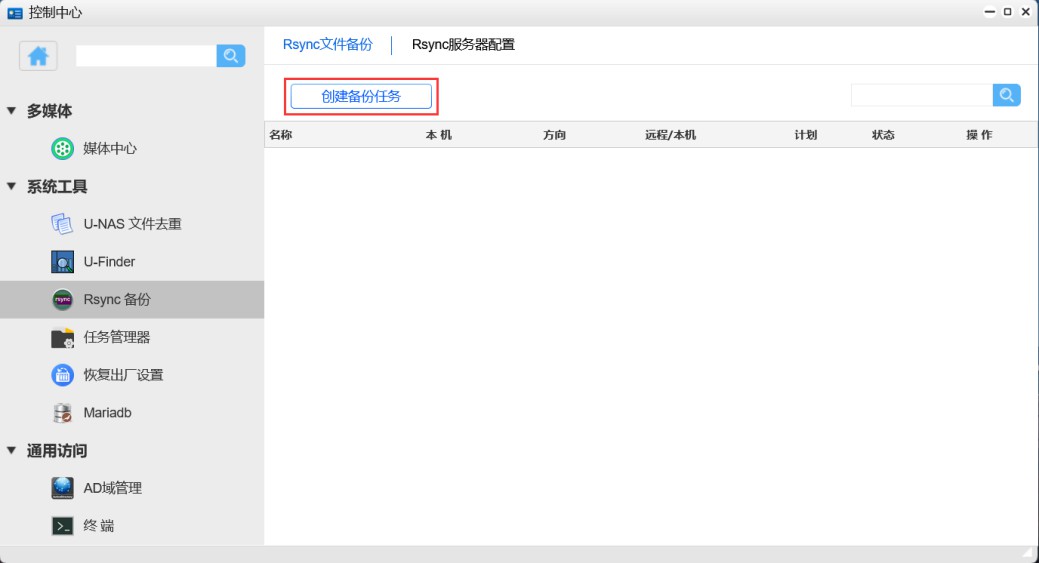Open the AD域管理 icon
This screenshot has width=1039, height=563.
(x=62, y=488)
